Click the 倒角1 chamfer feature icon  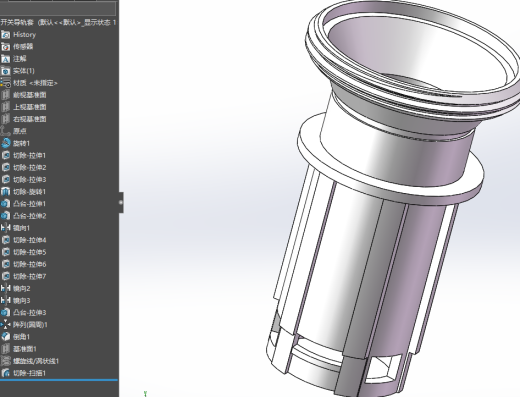[x=5, y=337]
